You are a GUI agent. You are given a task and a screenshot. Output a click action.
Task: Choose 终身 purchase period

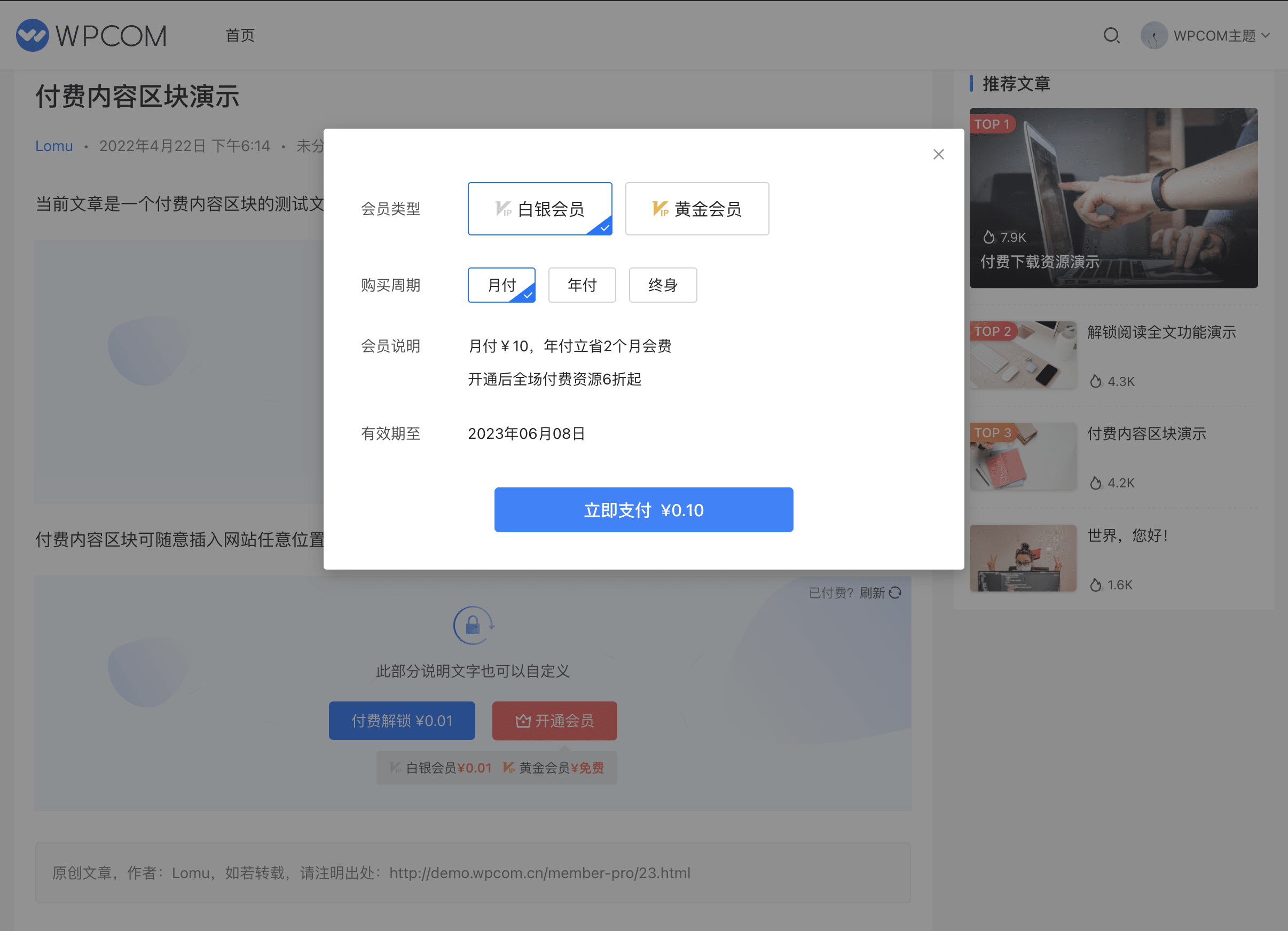click(662, 285)
